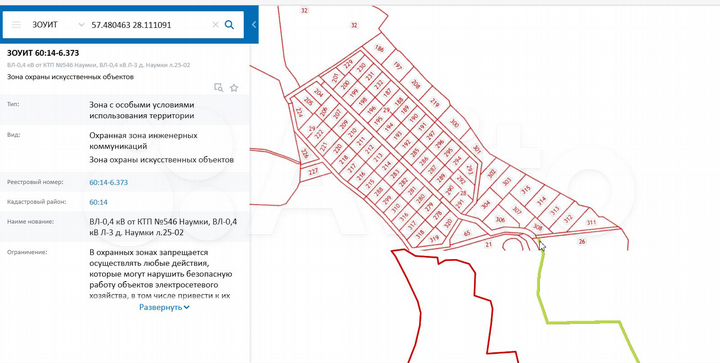Select parcel 21 on the map
The width and height of the screenshot is (720, 363).
point(489,244)
